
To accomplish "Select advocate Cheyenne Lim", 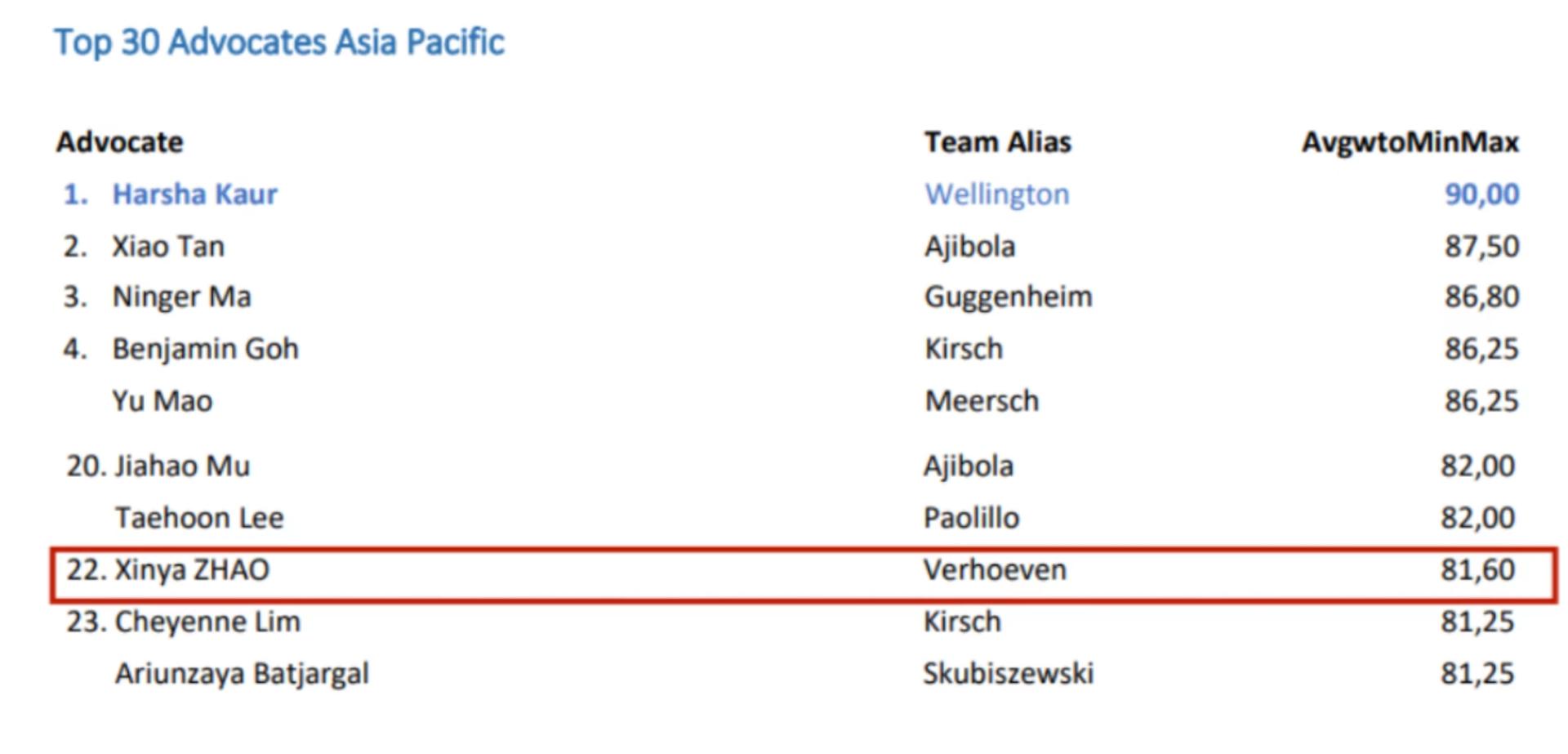I will (x=207, y=622).
